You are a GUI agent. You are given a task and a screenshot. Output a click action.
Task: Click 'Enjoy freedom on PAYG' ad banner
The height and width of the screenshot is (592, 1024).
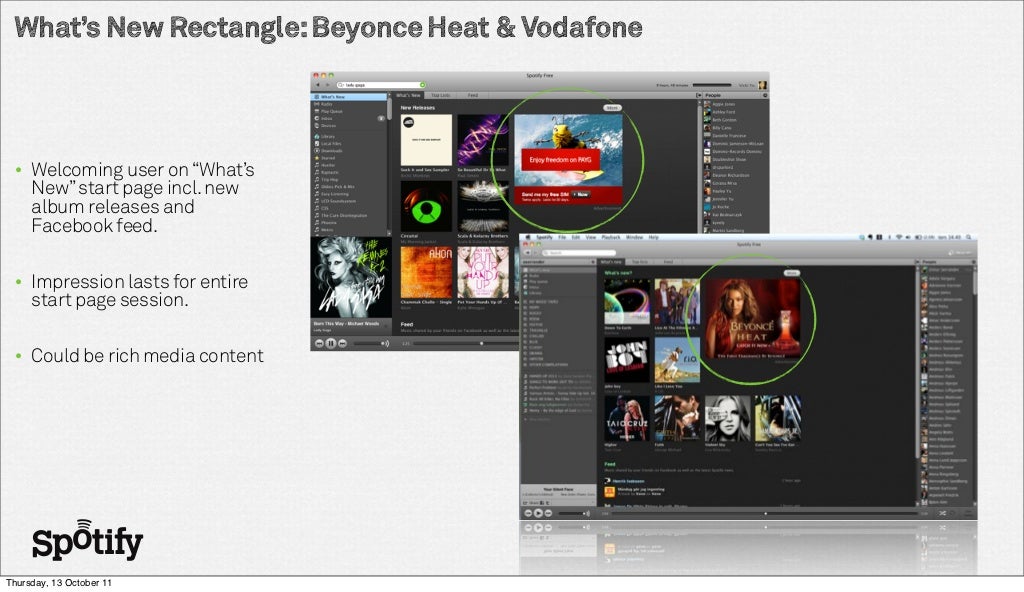(560, 159)
